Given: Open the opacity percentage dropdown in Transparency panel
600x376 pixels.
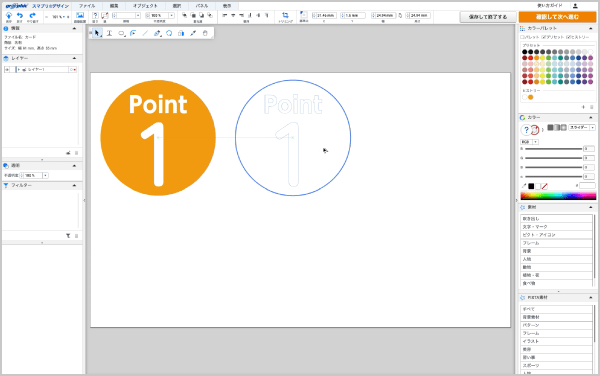Looking at the screenshot, I should [45, 175].
